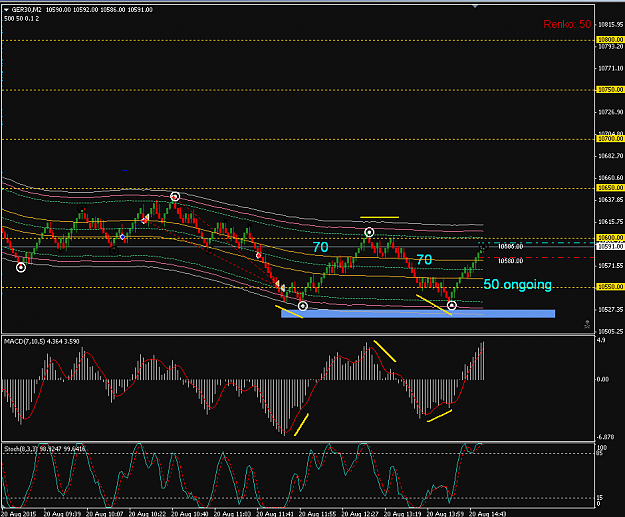
Task: Click the chart shift triangle on the top edge
Action: 475,6
